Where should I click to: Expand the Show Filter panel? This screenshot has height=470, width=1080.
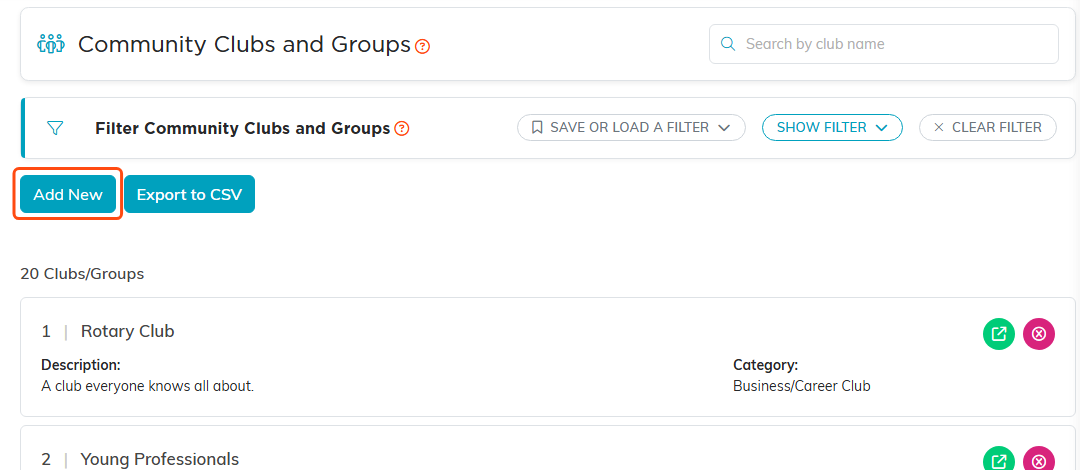[832, 127]
